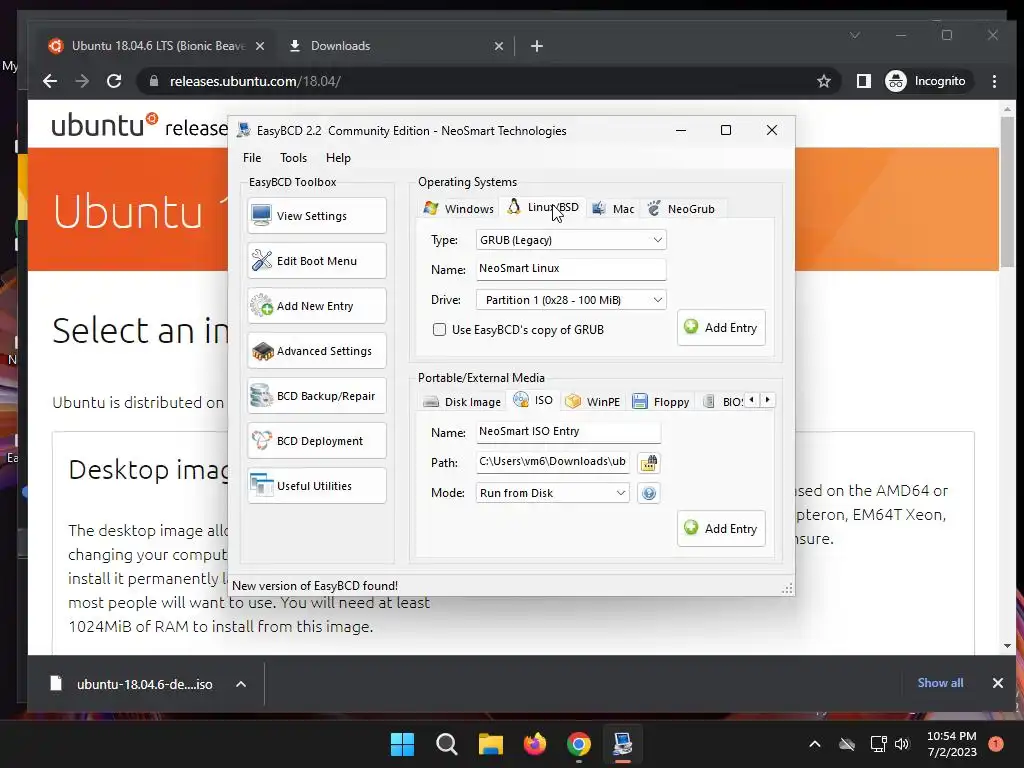Open the Disk Image media tab
This screenshot has height=768, width=1024.
(462, 402)
